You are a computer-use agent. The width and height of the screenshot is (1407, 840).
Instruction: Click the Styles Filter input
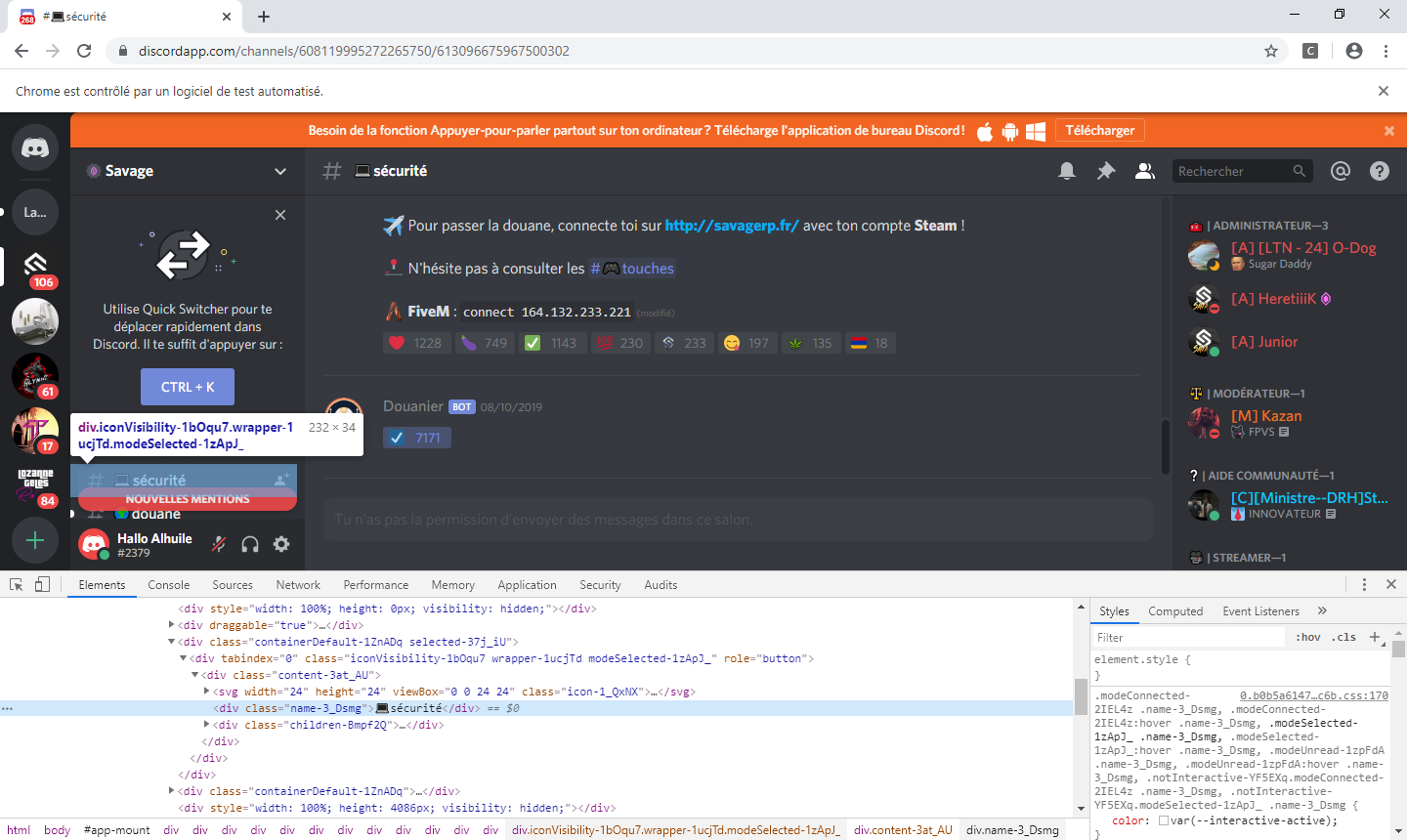click(x=1188, y=637)
